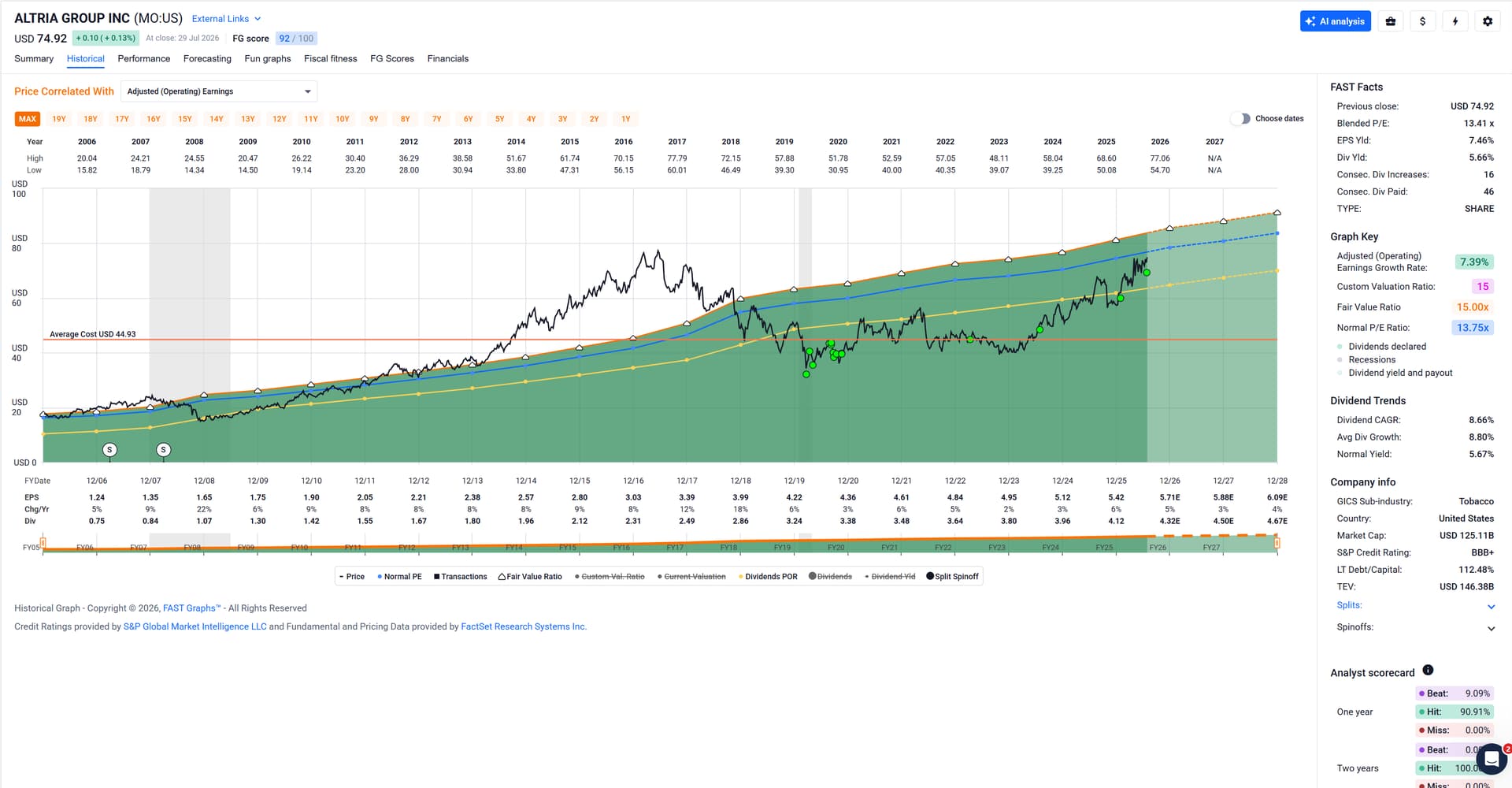
Task: Open the Adjusted (Operating) Earnings dropdown
Action: 220,91
